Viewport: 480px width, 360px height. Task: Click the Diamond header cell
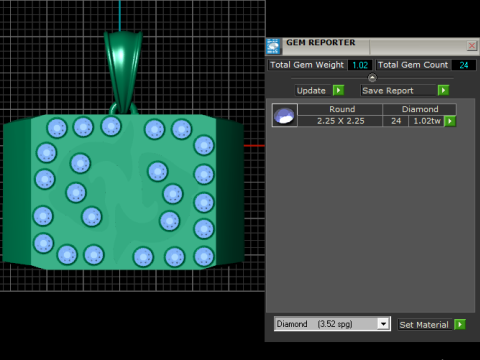point(420,109)
